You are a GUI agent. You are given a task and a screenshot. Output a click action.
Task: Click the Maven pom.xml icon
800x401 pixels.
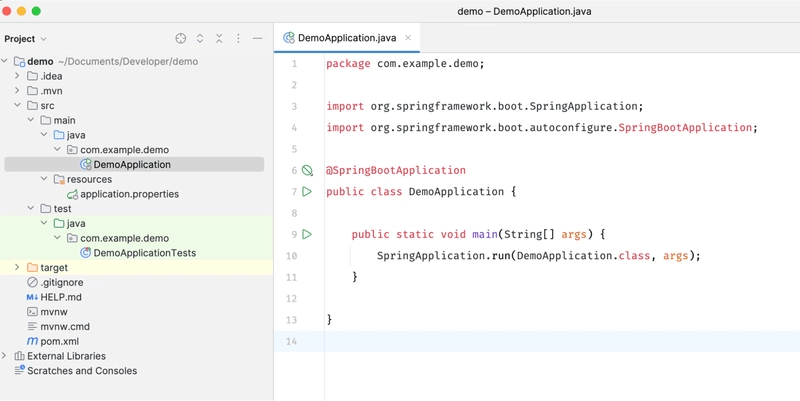click(32, 341)
